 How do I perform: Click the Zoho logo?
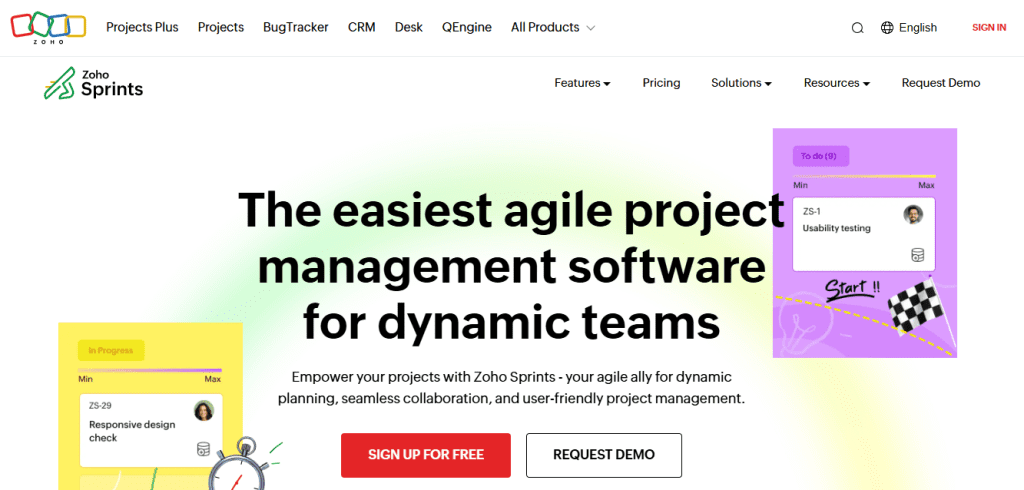(x=48, y=27)
